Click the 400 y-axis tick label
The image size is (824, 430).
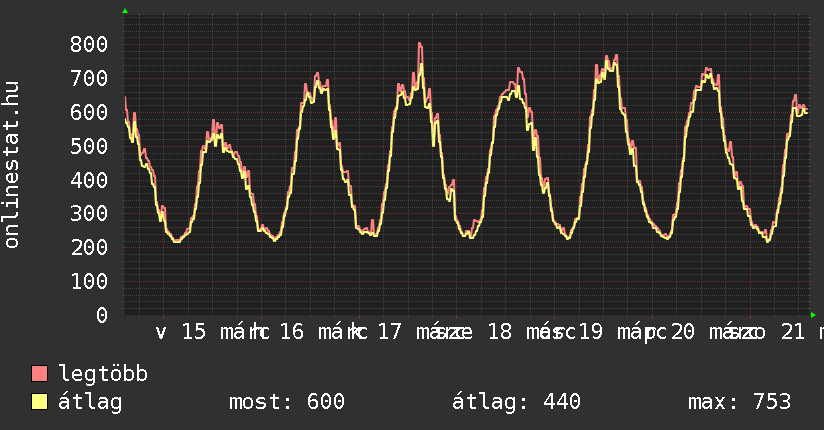click(89, 180)
